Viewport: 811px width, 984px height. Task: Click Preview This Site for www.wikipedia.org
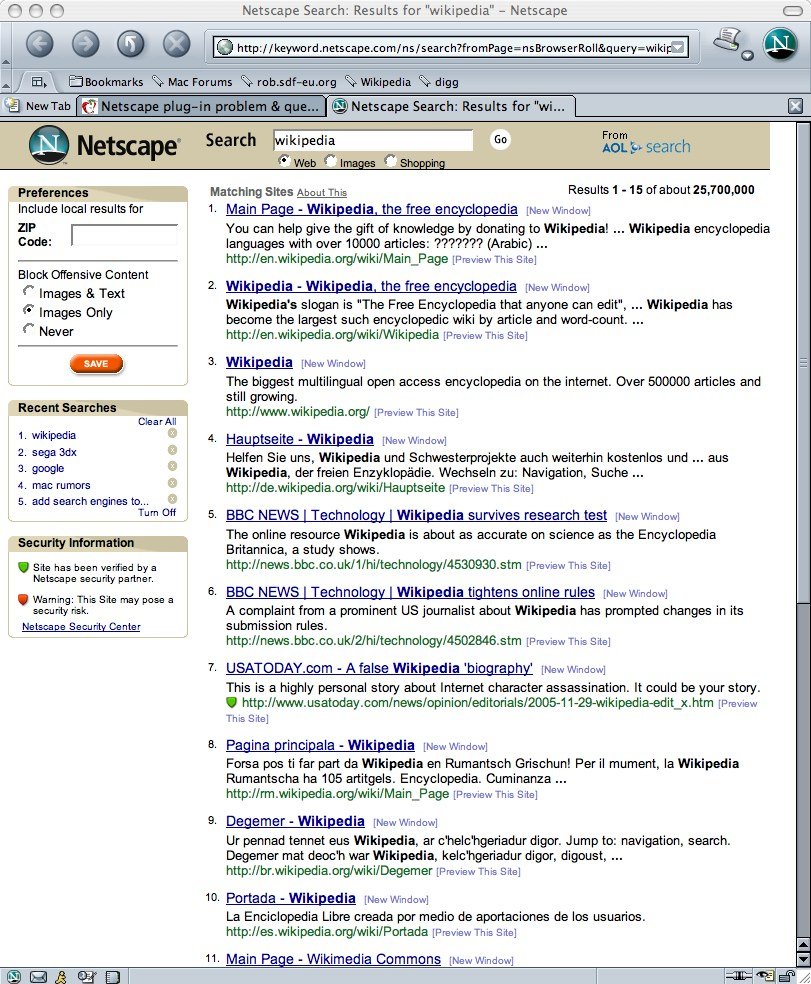coord(416,412)
